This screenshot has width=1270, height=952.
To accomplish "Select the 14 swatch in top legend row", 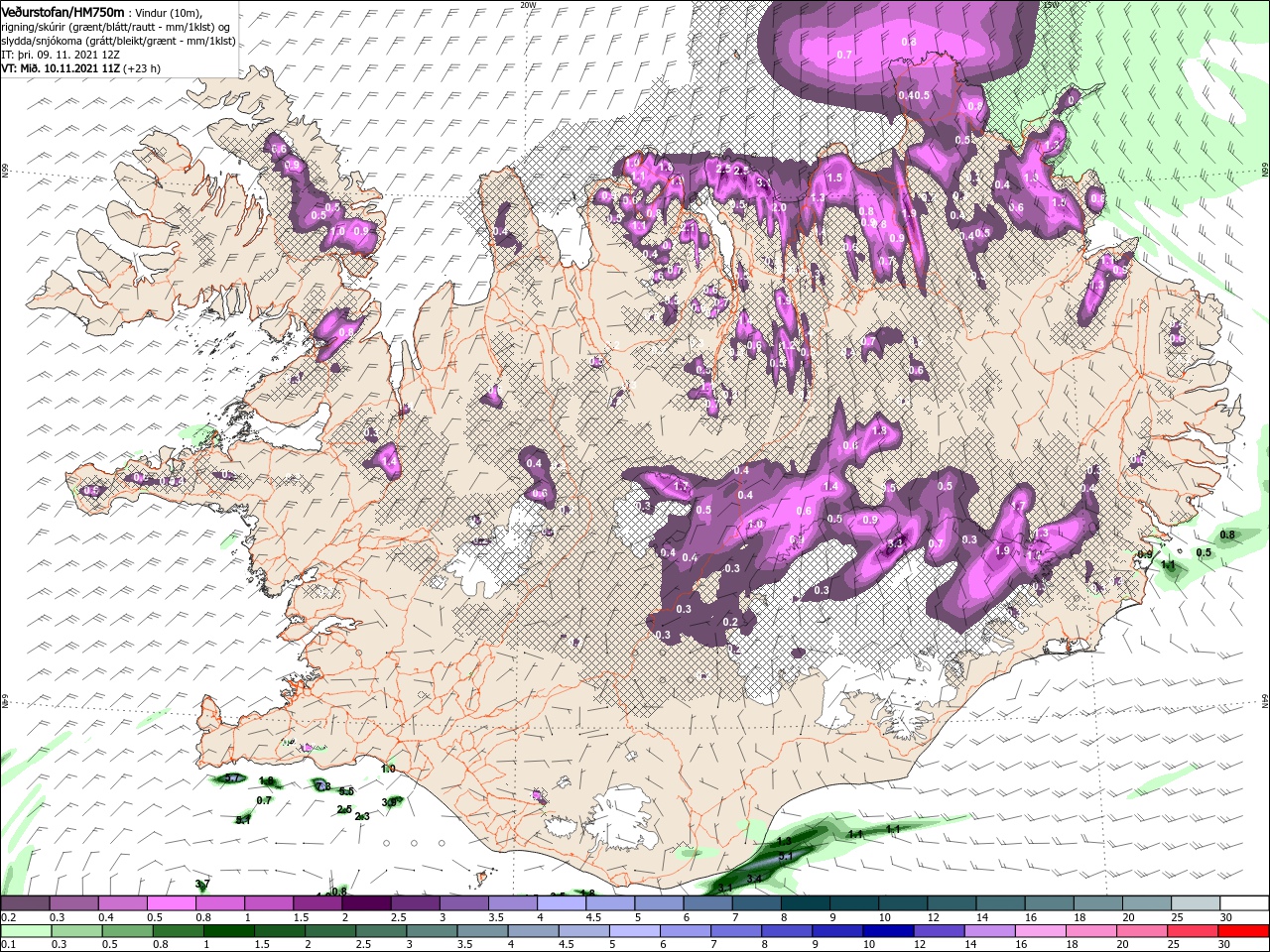I will tap(1000, 903).
